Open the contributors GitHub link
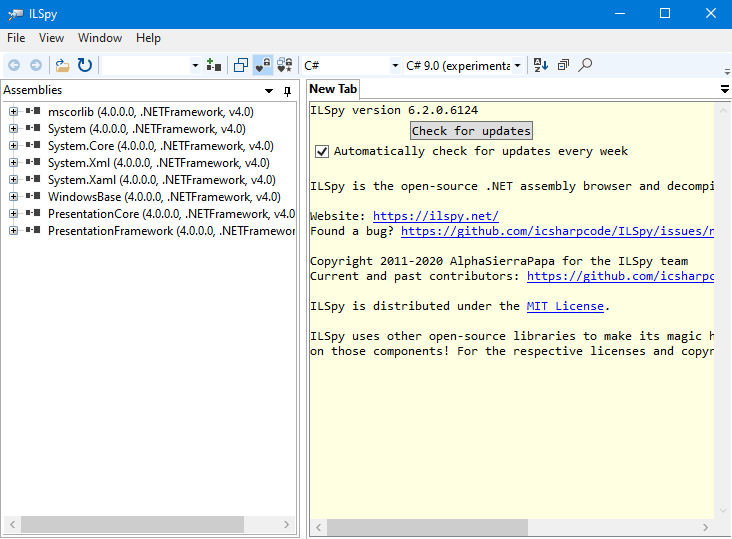732x539 pixels. (620, 276)
